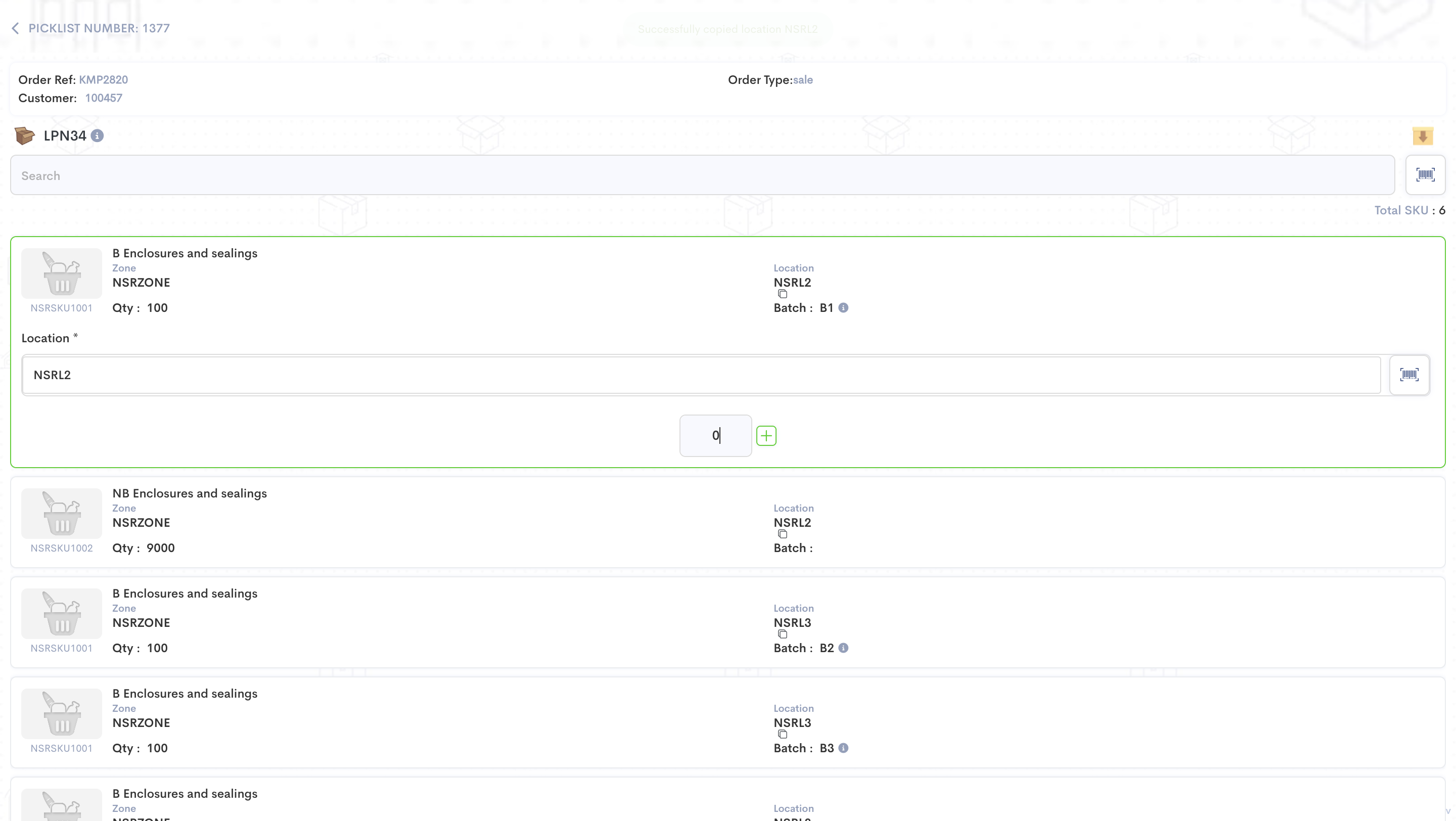This screenshot has height=821, width=1456.
Task: Click order type sale link
Action: coord(803,80)
